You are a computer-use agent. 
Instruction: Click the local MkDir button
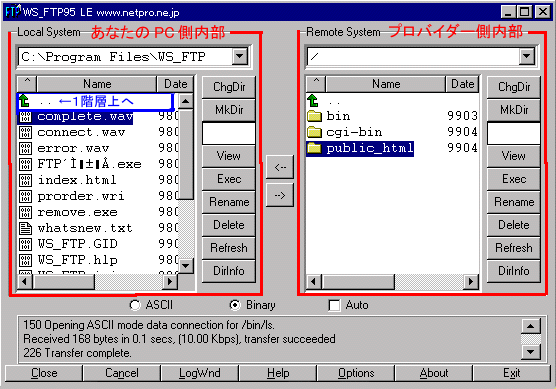229,110
